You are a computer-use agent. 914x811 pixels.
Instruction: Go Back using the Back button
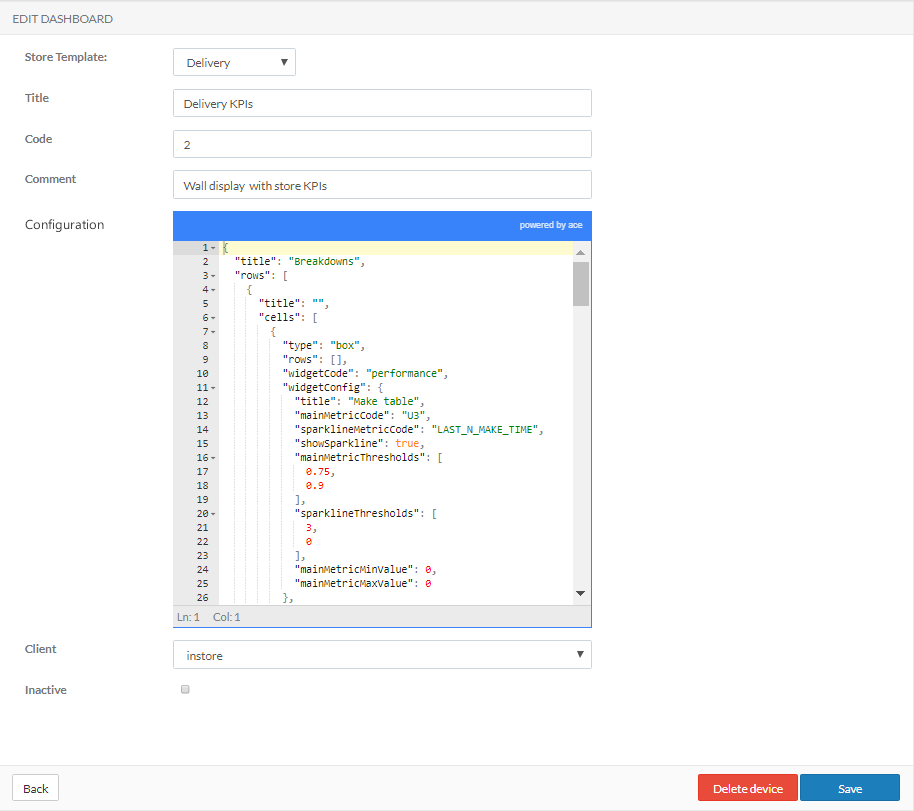pyautogui.click(x=36, y=788)
